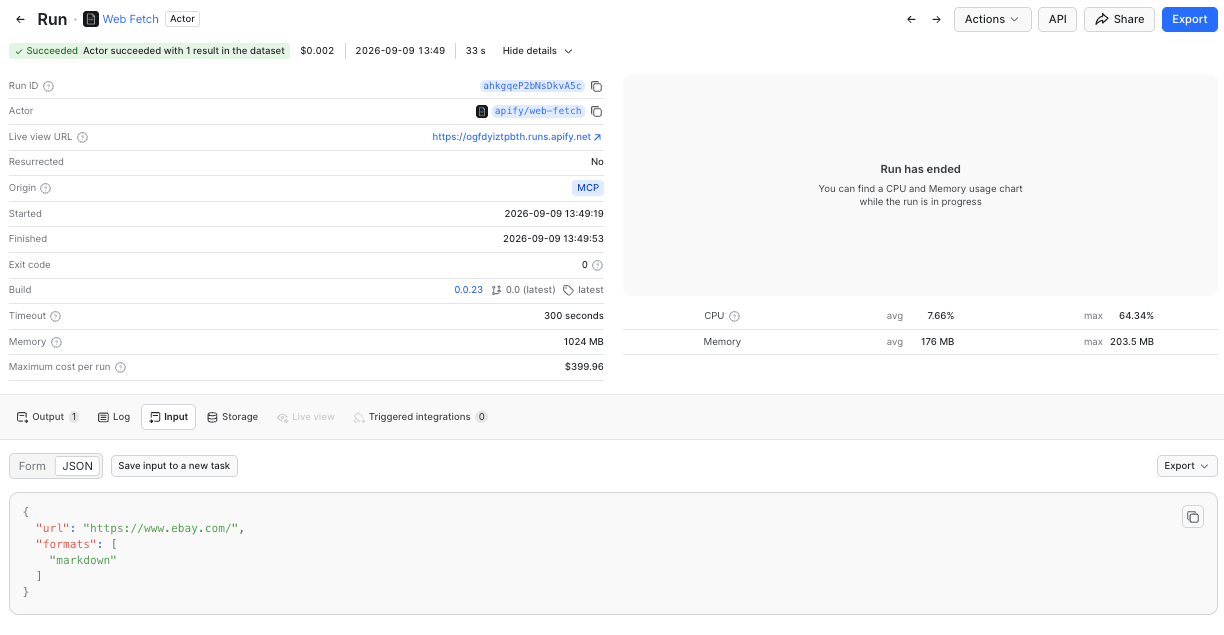This screenshot has height=635, width=1224.
Task: Show help for Origin
Action: pyautogui.click(x=46, y=188)
